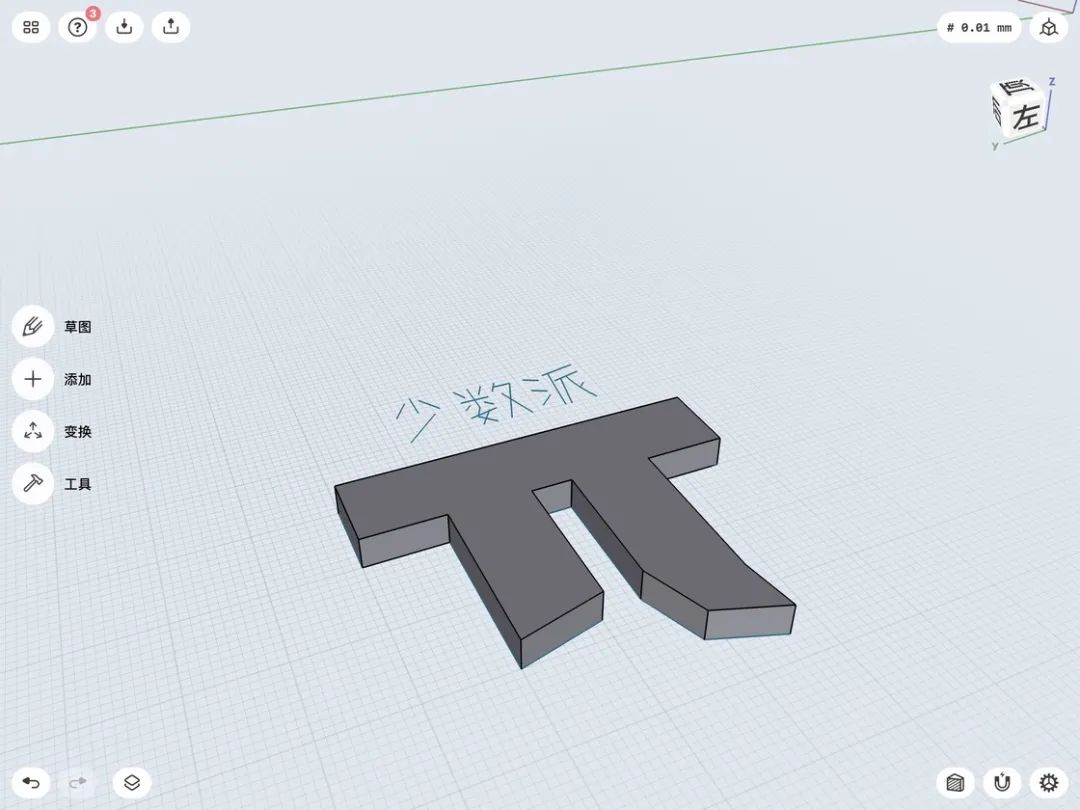This screenshot has width=1080, height=810.
Task: Open the 草图 menu label
Action: coord(78,327)
